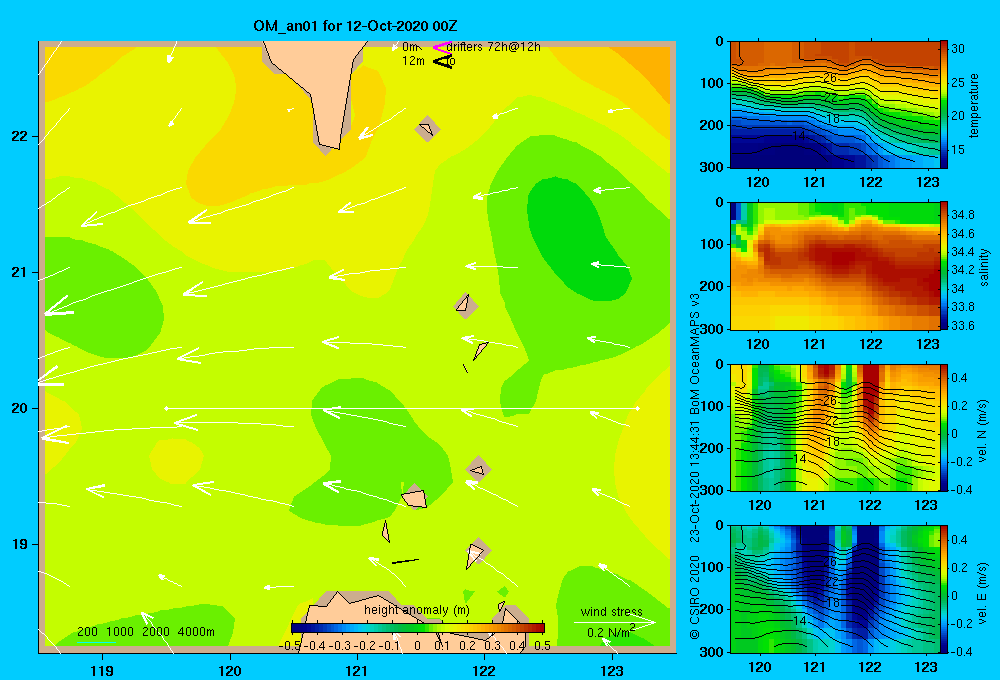Click the island near 121.4E 19.3N
Image resolution: width=1000 pixels, height=680 pixels.
(x=414, y=497)
